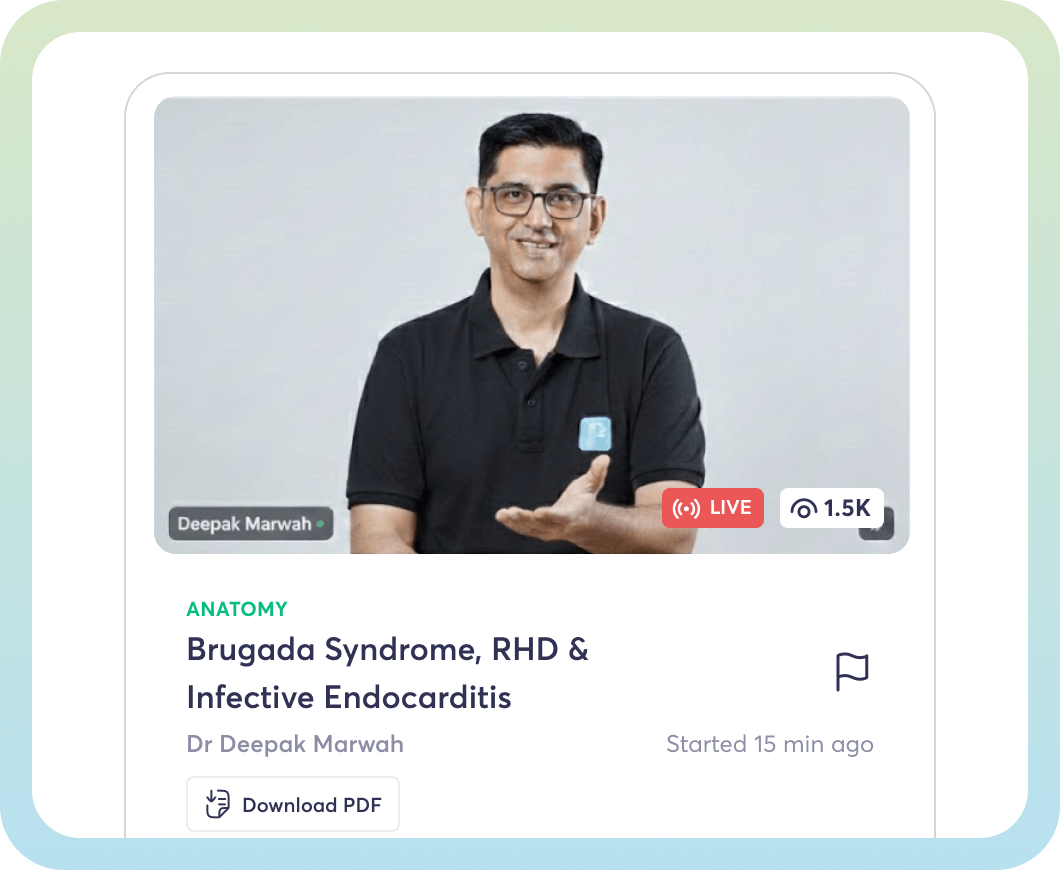Click the 1.5K viewer count number
The image size is (1060, 870).
pos(847,508)
